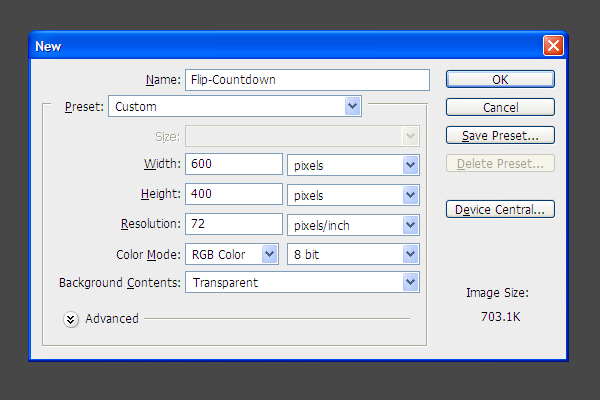Open Device Central
This screenshot has width=600, height=400.
click(x=500, y=209)
